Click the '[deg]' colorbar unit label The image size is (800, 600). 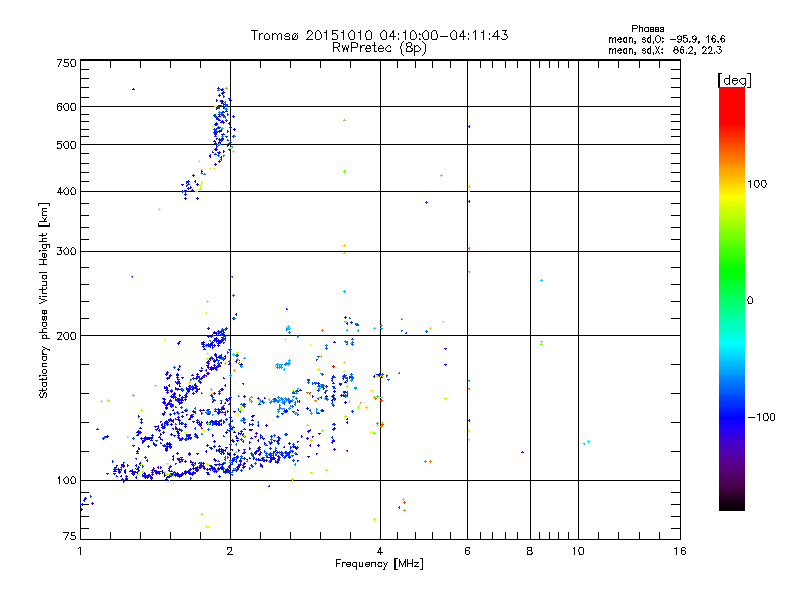734,80
